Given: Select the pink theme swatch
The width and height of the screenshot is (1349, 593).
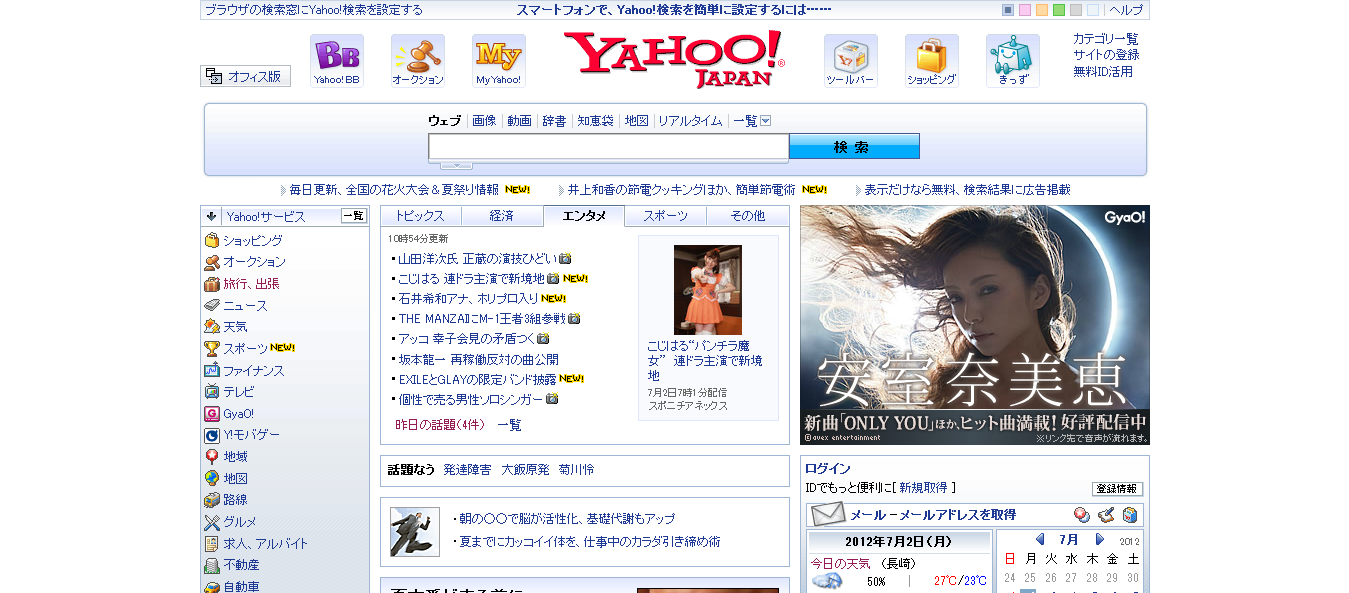Looking at the screenshot, I should [x=1025, y=10].
